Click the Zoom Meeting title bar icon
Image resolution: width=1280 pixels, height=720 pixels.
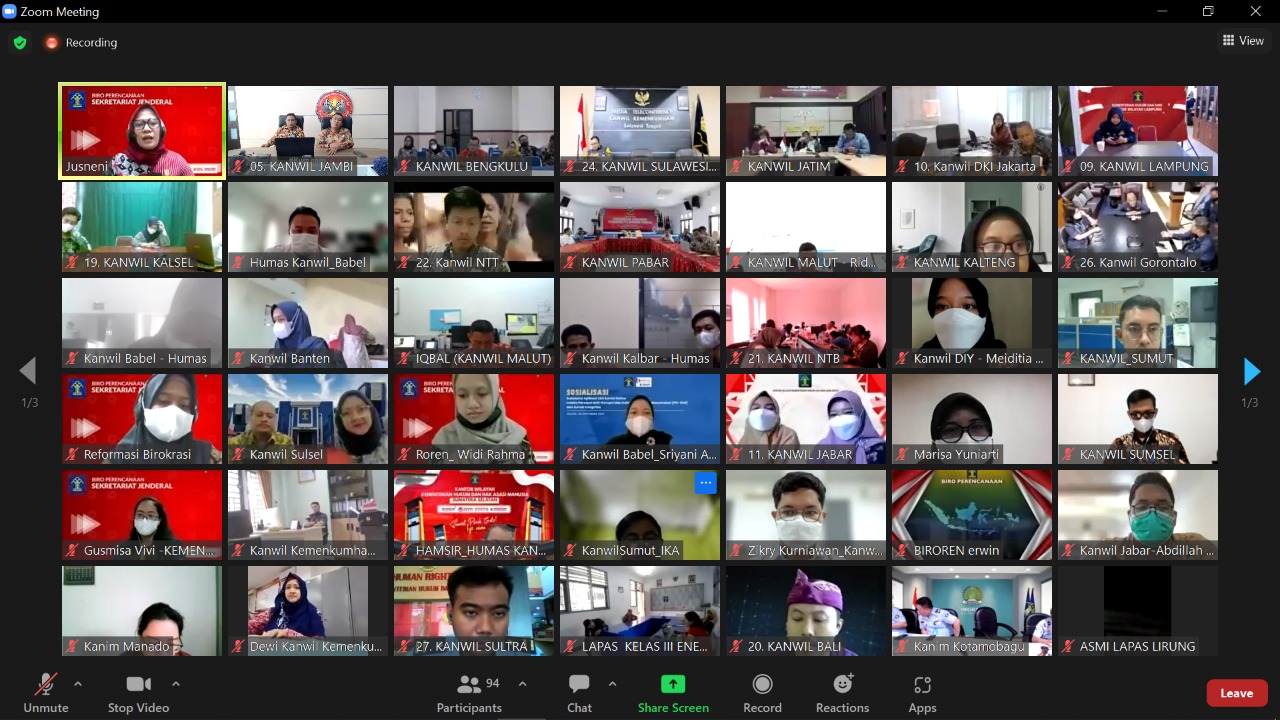[x=9, y=11]
